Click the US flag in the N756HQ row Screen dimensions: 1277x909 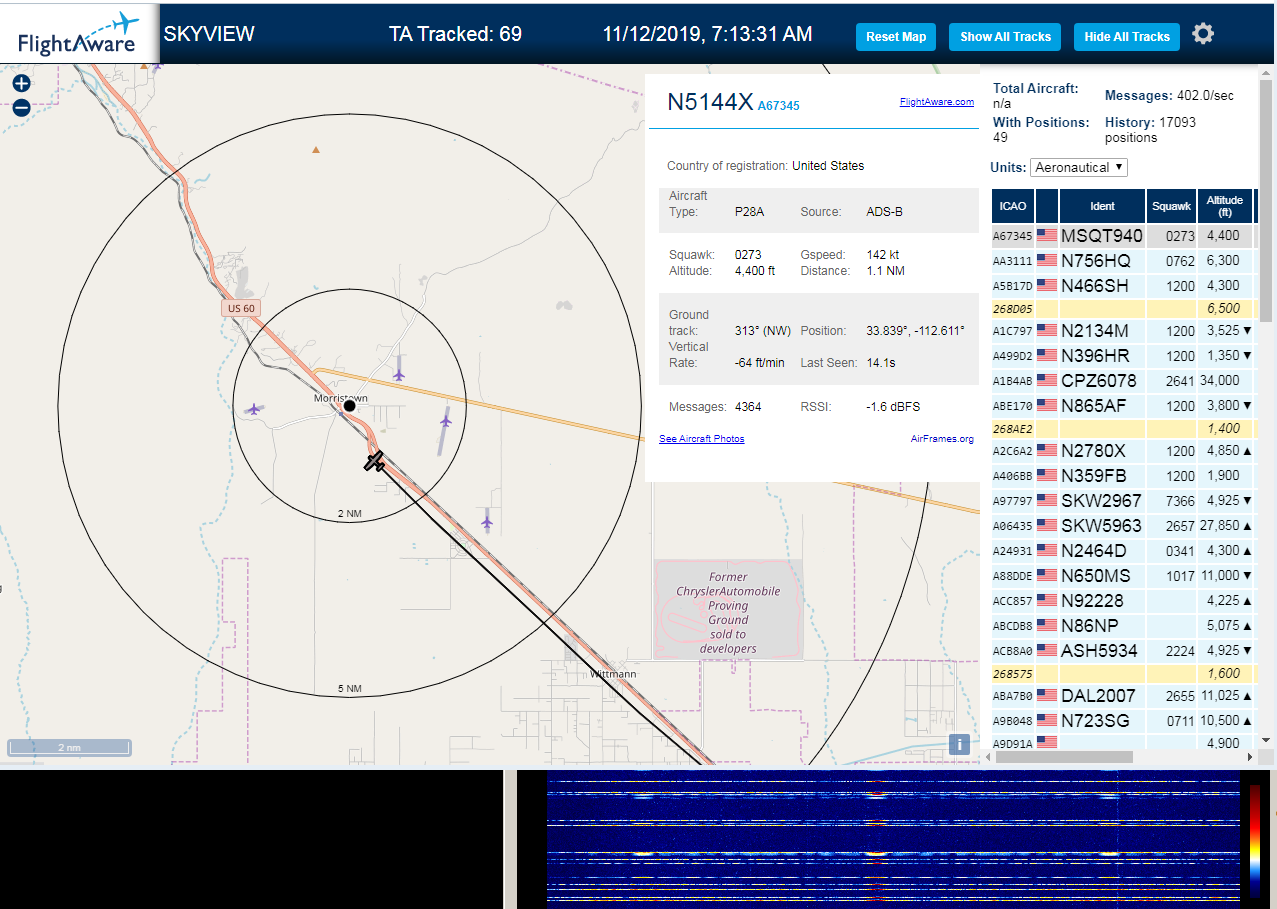pos(1047,261)
